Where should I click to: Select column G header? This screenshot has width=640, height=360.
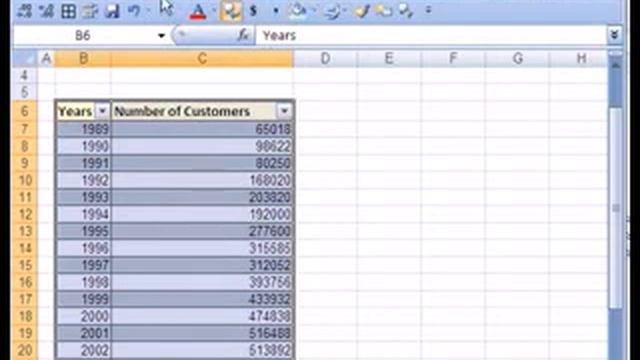(x=517, y=59)
